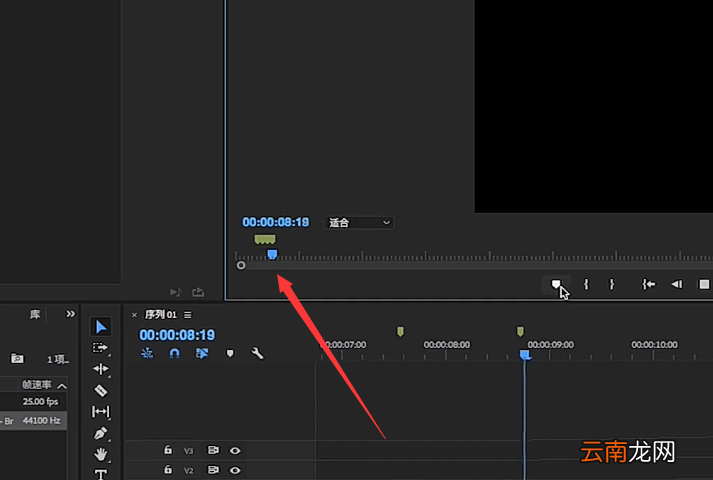Hide track V2 output eye
713x480 pixels.
(235, 470)
